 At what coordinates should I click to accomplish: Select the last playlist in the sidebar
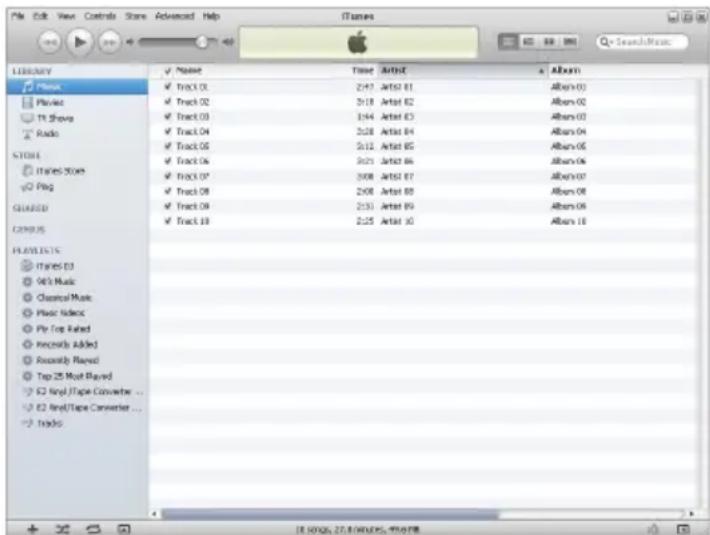(43, 423)
